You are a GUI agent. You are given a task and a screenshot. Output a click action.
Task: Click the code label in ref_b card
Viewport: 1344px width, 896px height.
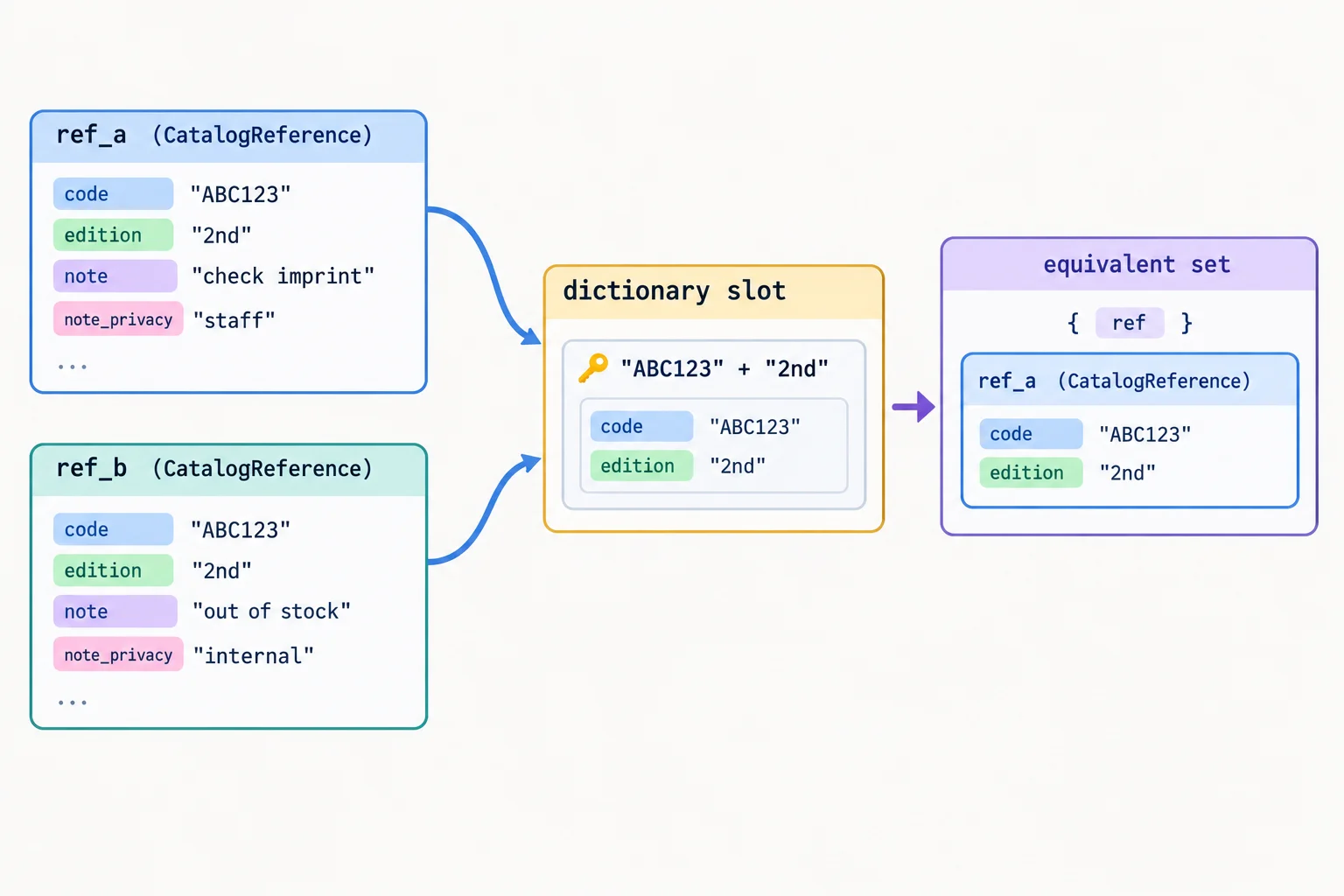pos(114,529)
